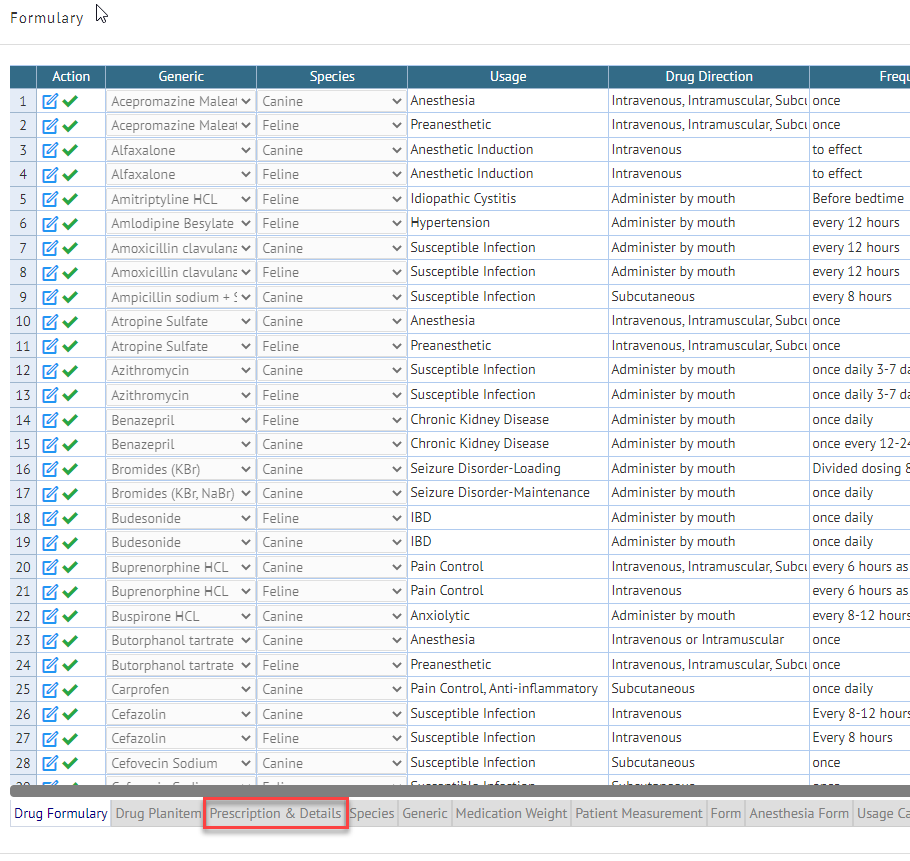The image size is (910, 861).
Task: Open the Species dropdown in row 2
Action: tap(331, 125)
